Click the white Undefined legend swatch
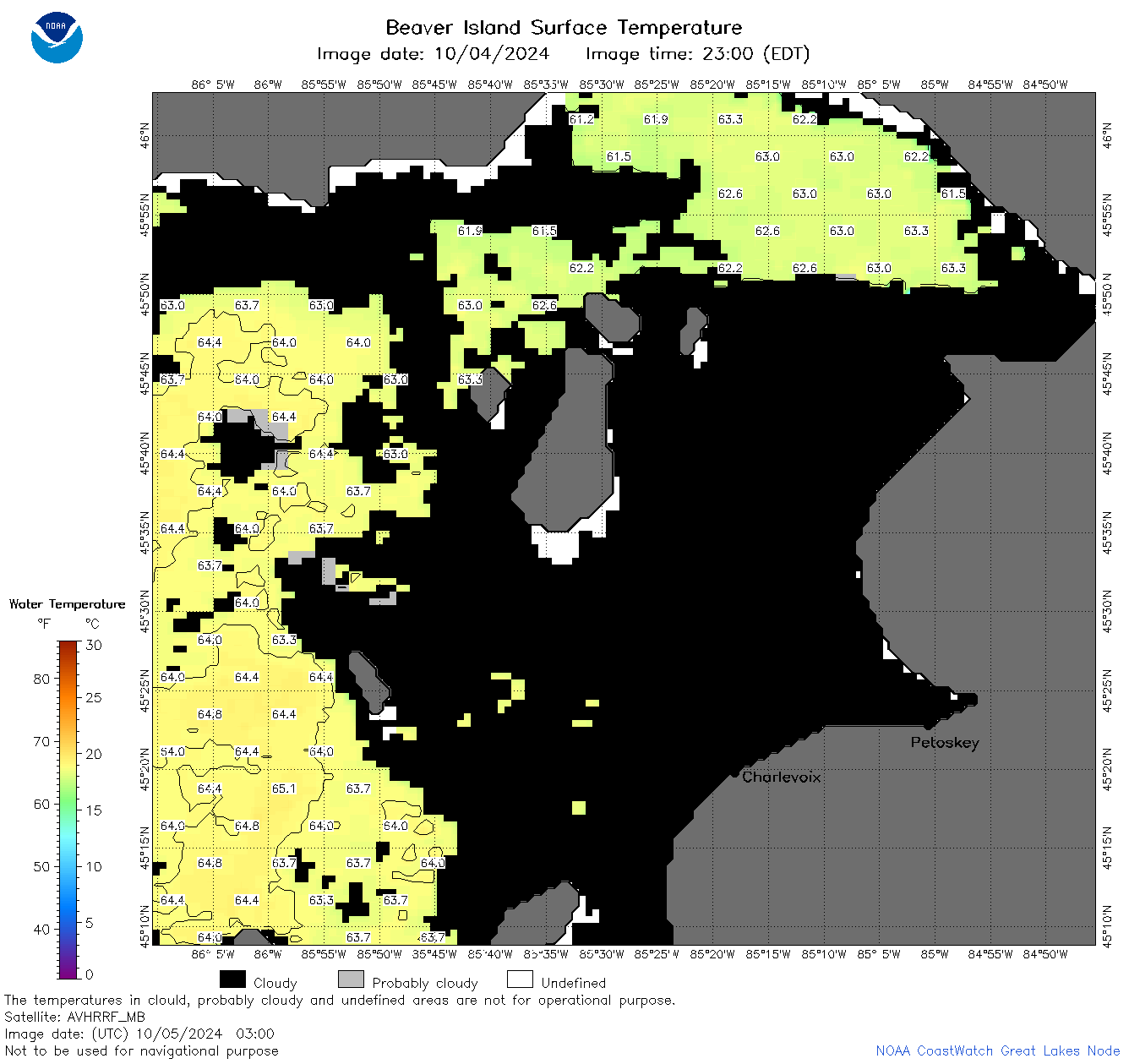The image size is (1129, 1064). pos(520,979)
